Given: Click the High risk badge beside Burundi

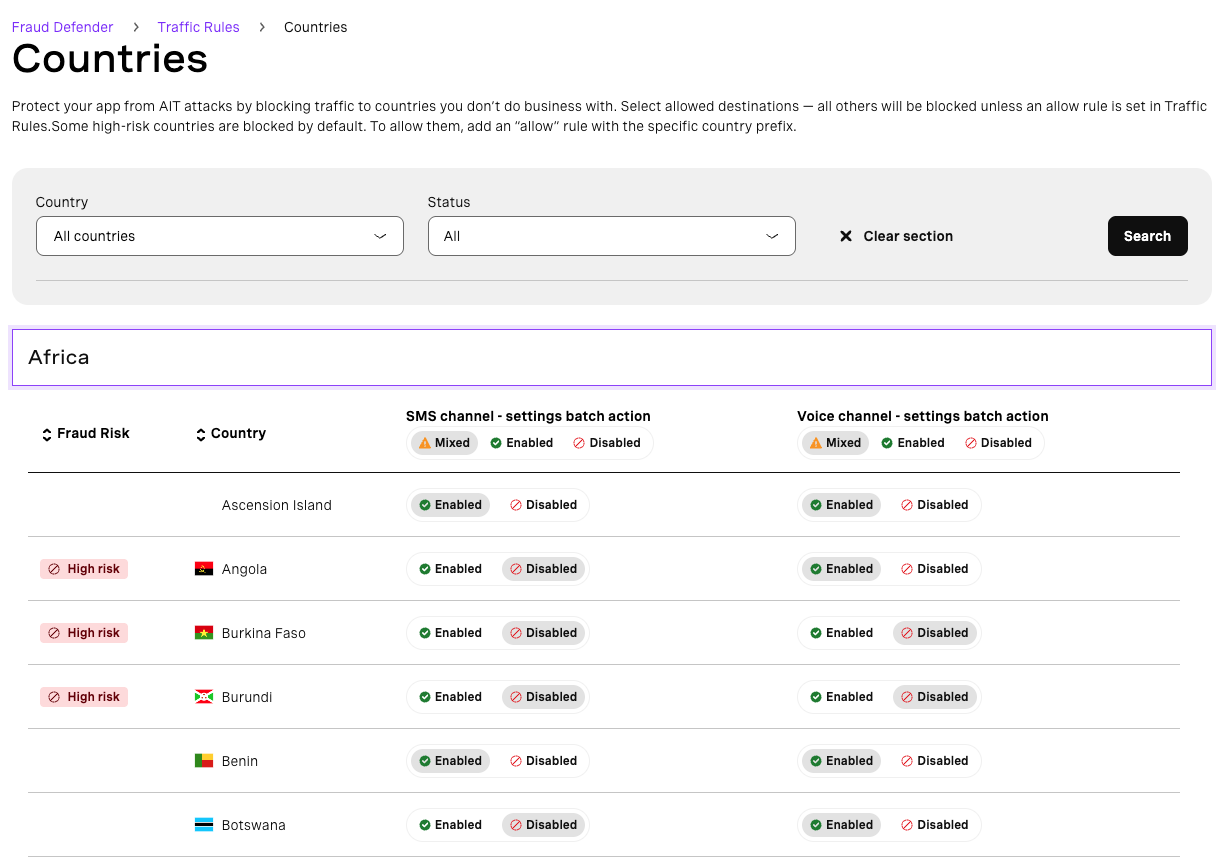Looking at the screenshot, I should [83, 696].
